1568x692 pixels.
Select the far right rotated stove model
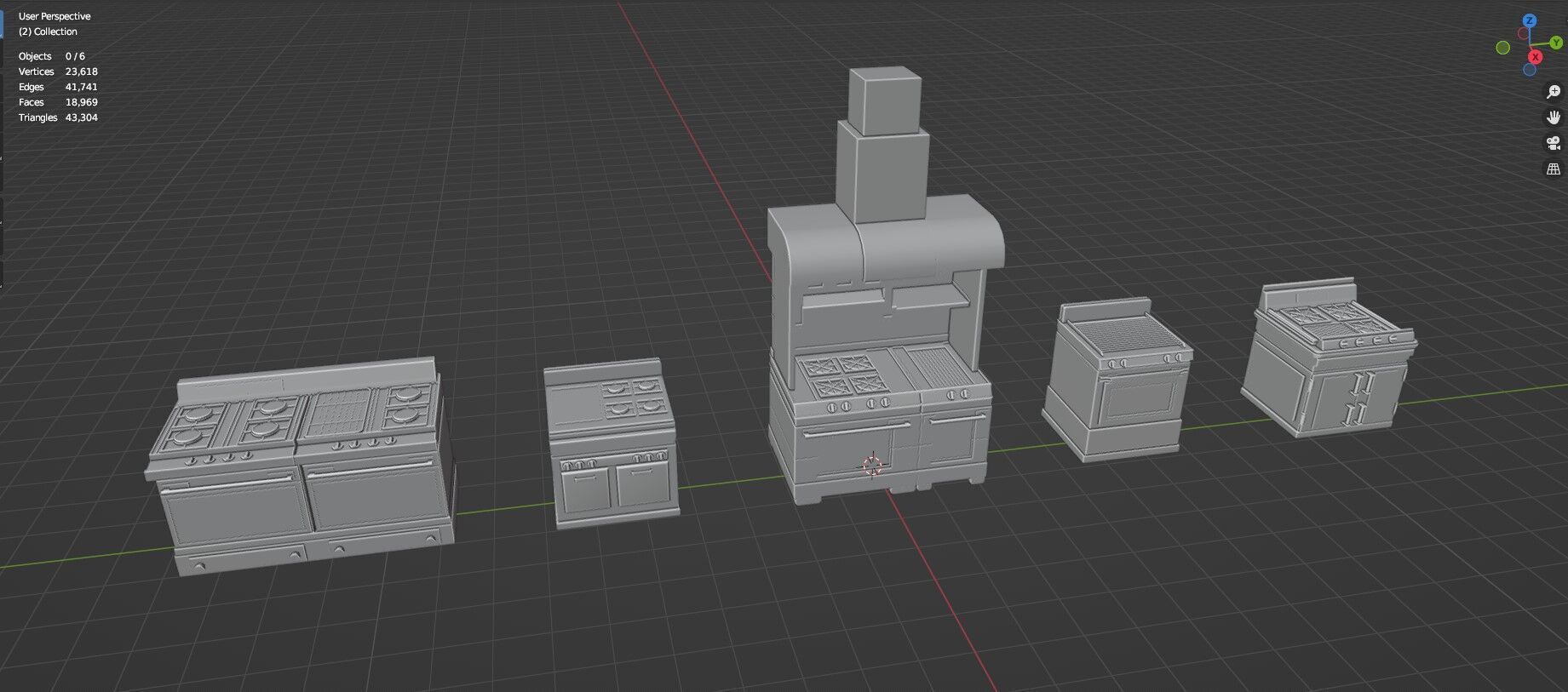pyautogui.click(x=1329, y=357)
